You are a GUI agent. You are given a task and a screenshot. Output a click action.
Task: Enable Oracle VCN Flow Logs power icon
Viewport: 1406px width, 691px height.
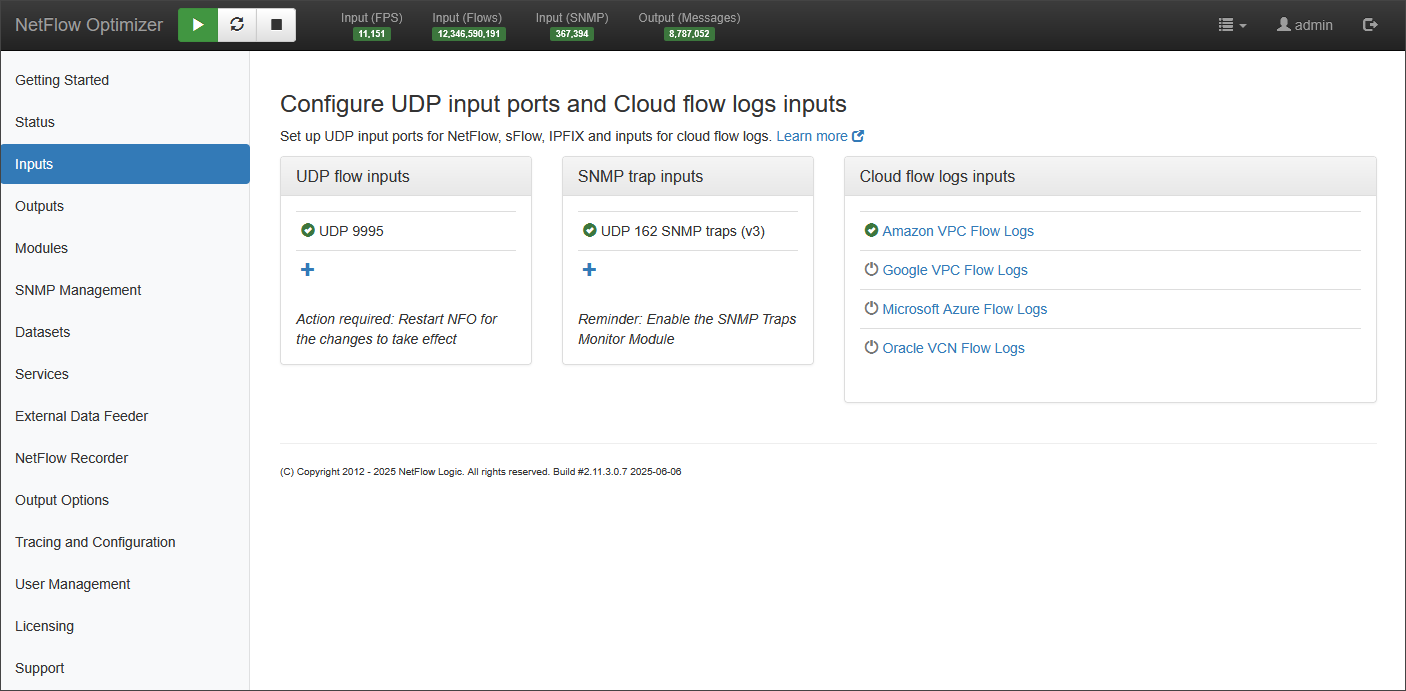(x=871, y=348)
